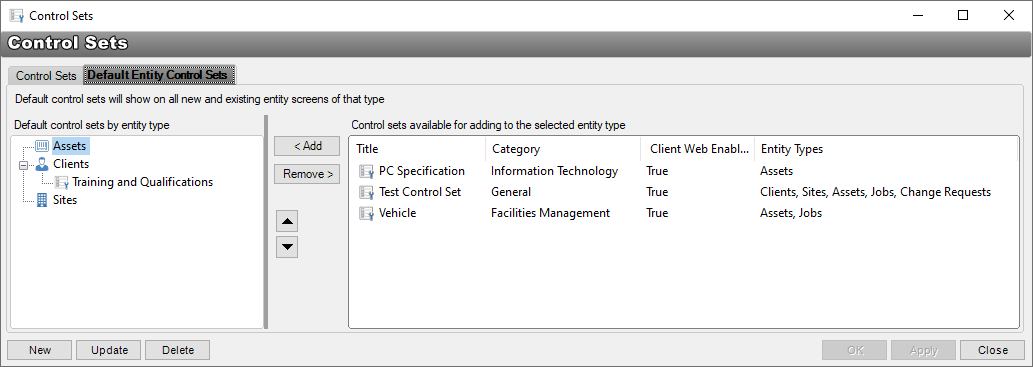Click True in the Vehicle row
The width and height of the screenshot is (1033, 367).
point(657,213)
